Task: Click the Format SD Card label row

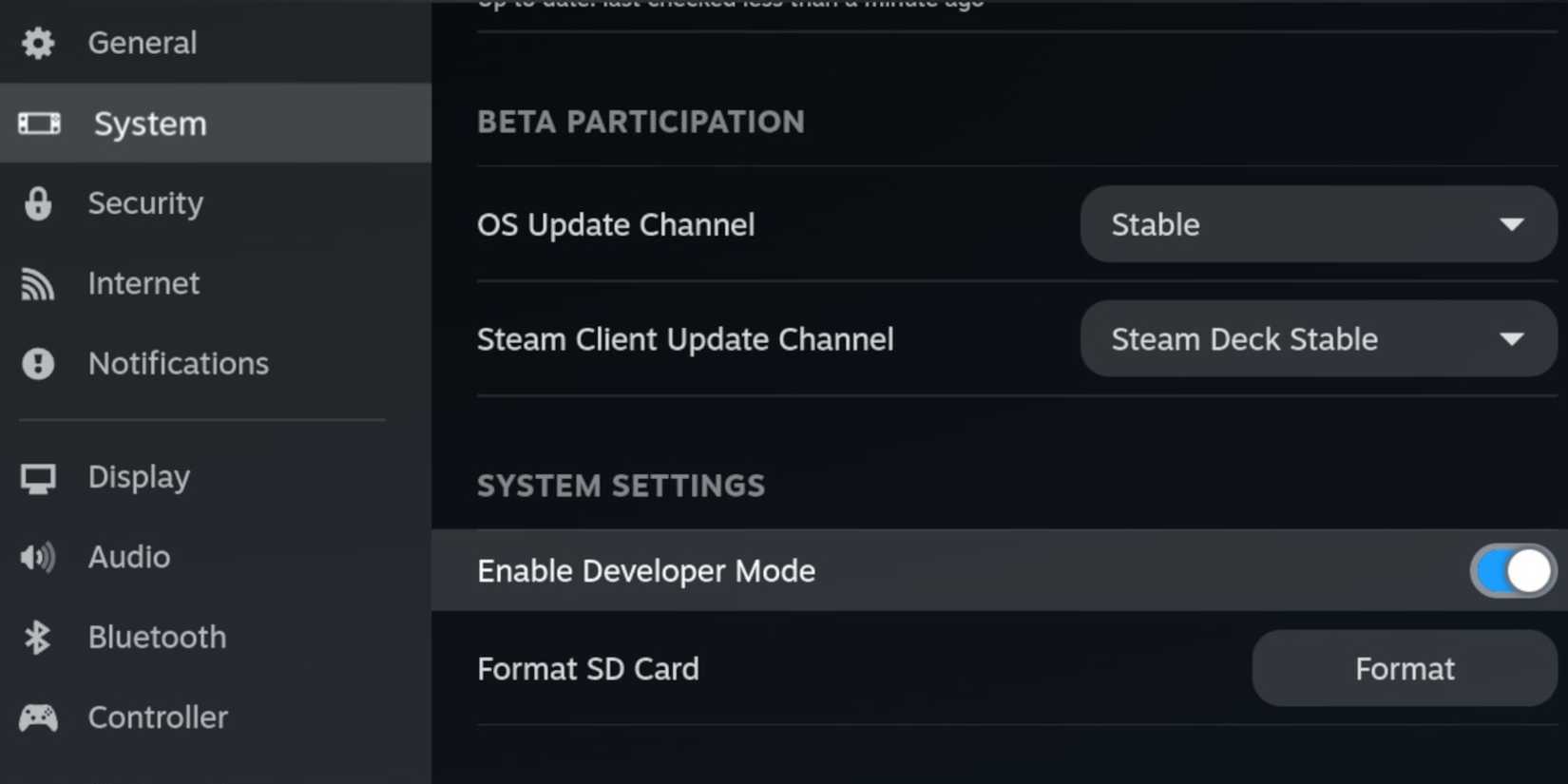Action: [587, 668]
